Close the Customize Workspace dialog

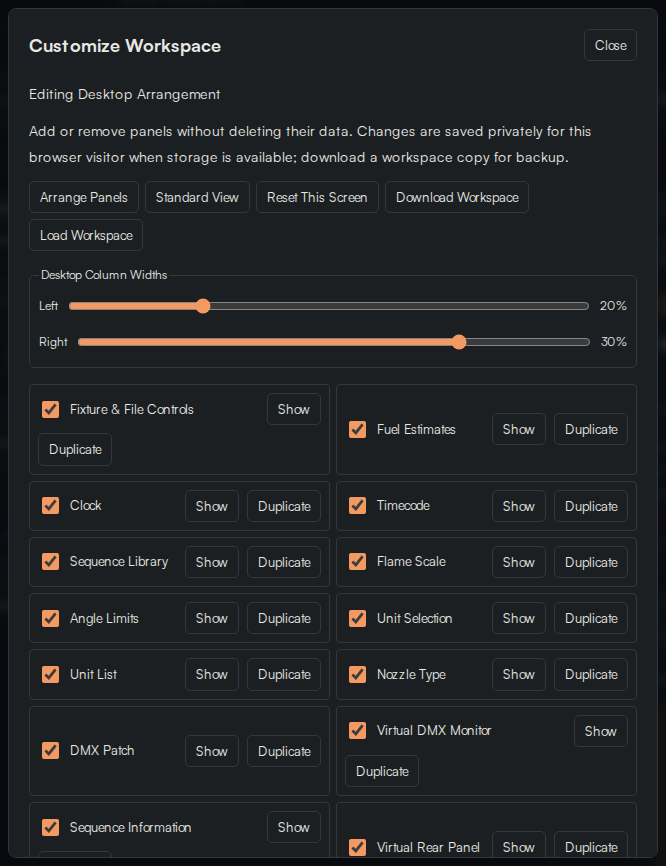click(x=610, y=45)
